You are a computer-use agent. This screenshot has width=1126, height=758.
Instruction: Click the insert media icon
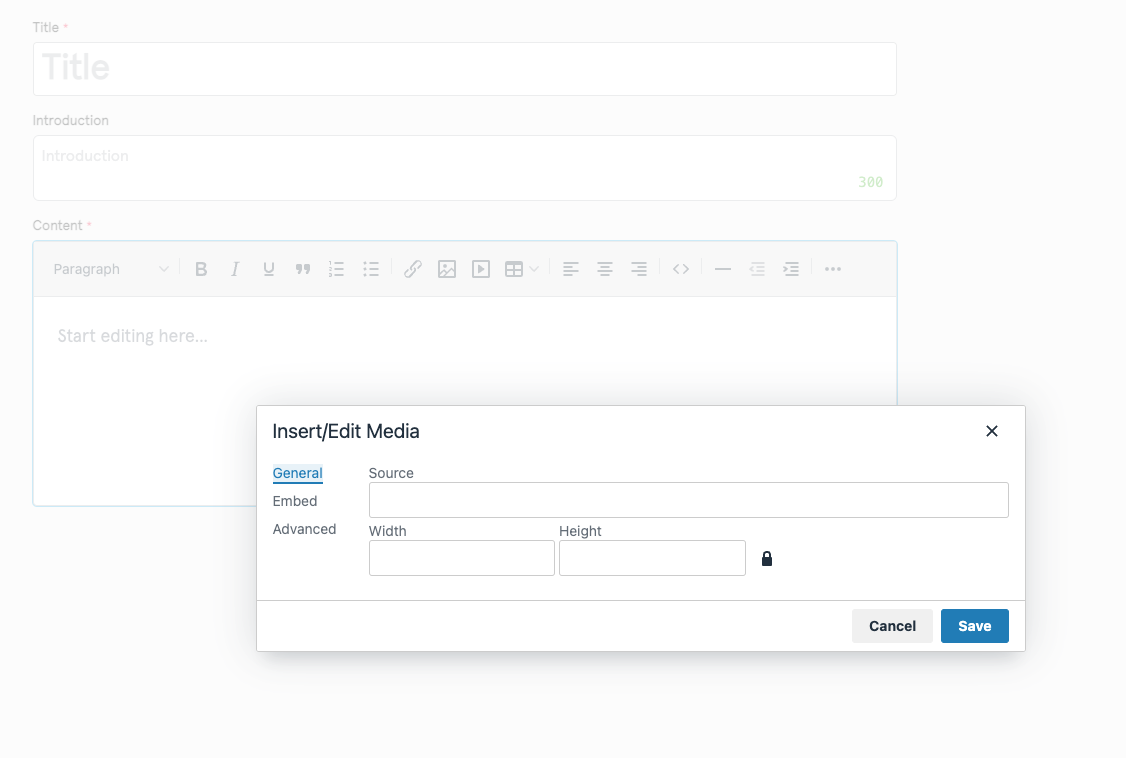[481, 269]
